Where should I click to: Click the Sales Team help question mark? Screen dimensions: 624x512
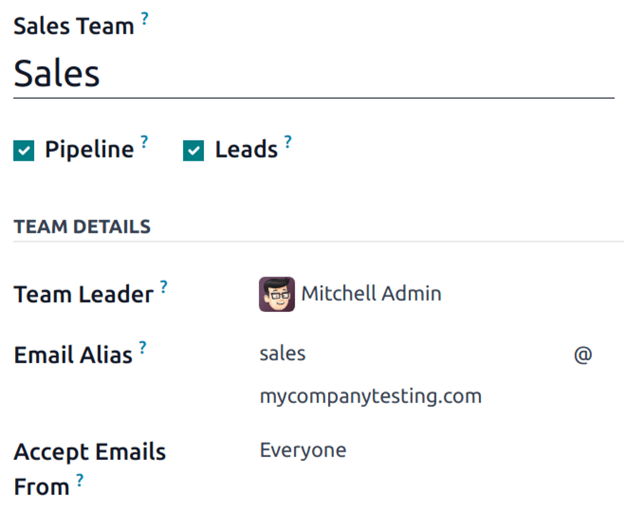click(145, 18)
